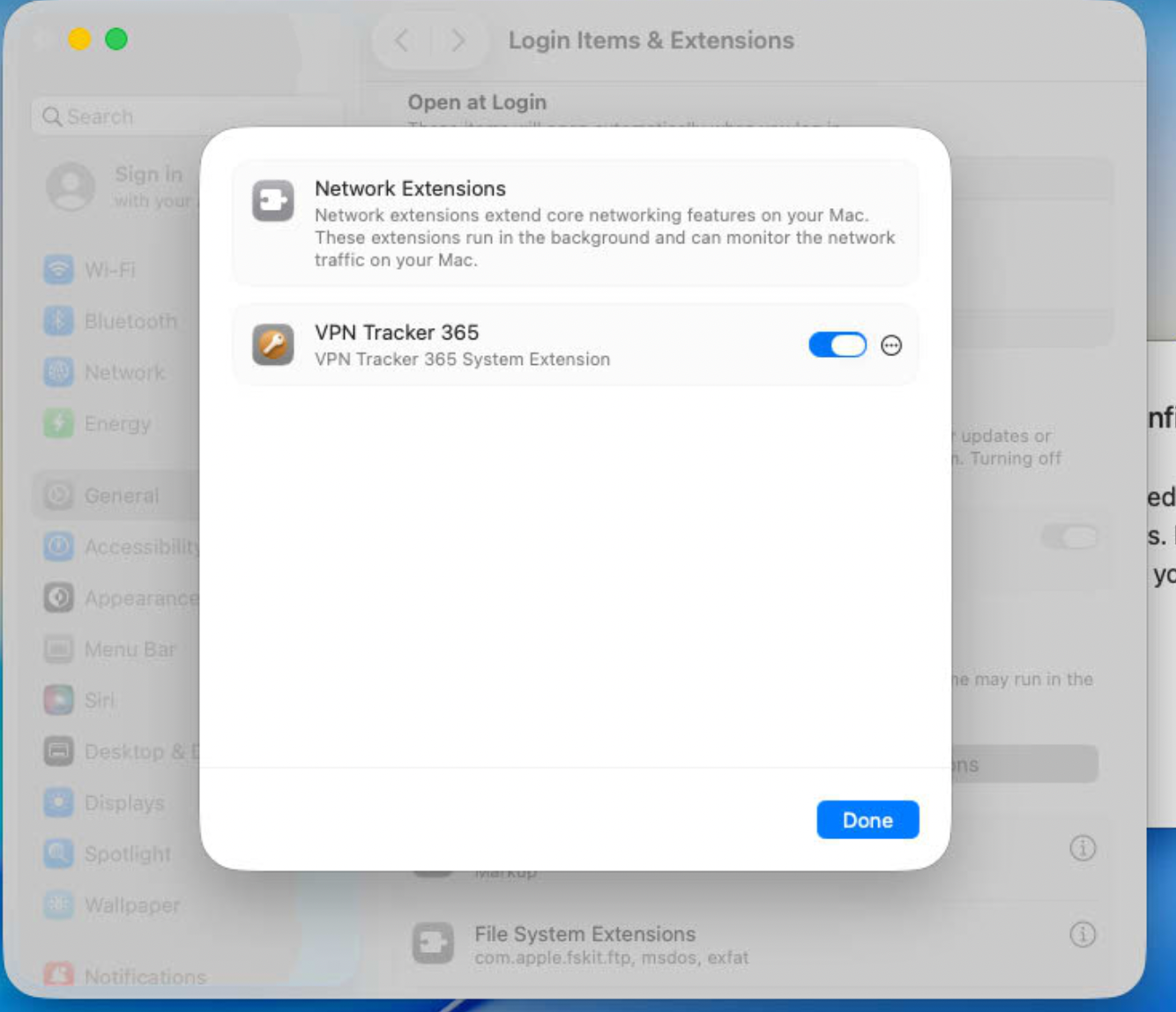Toggle VPN Tracker 365 extension switch
1176x1012 pixels.
tap(837, 345)
